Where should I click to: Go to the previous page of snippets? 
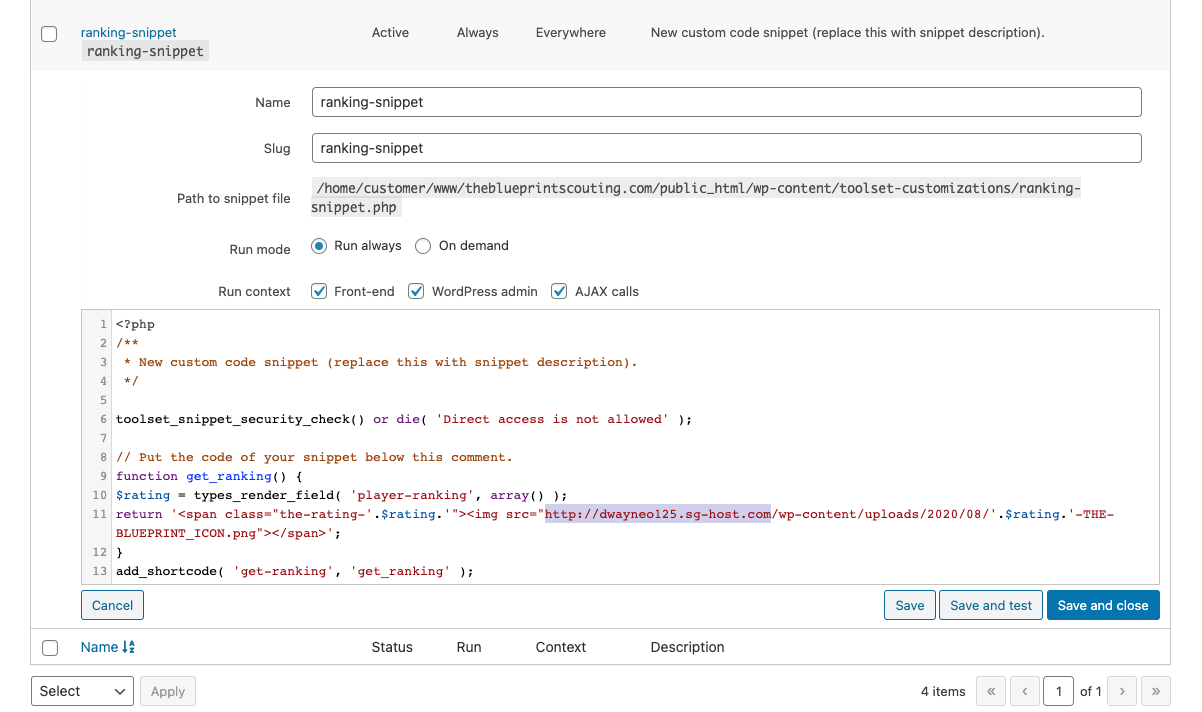[1025, 691]
